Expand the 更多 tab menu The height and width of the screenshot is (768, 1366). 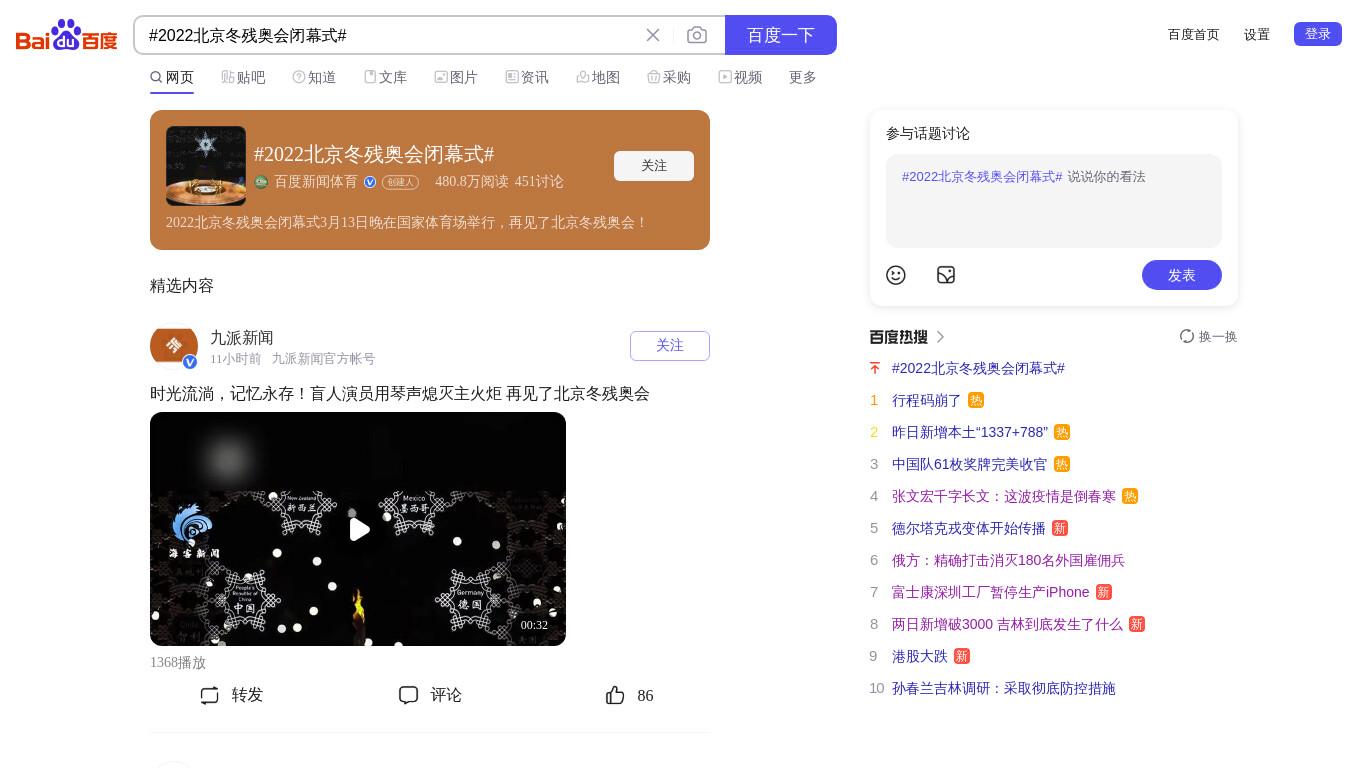803,77
